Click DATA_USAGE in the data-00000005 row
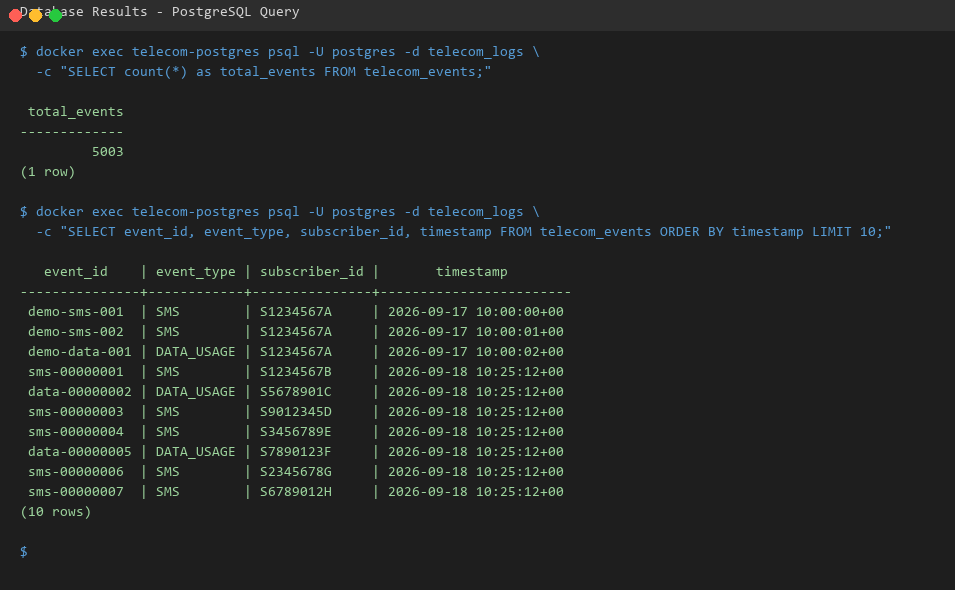 tap(196, 452)
